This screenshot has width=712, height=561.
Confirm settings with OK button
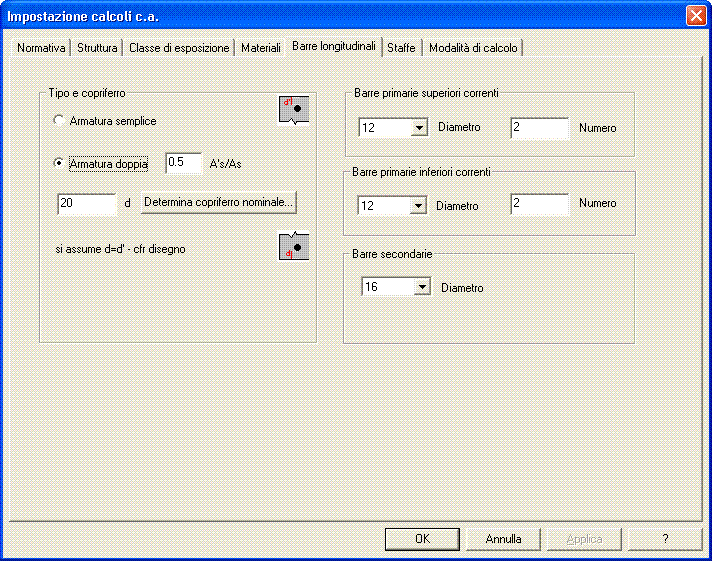tap(422, 539)
